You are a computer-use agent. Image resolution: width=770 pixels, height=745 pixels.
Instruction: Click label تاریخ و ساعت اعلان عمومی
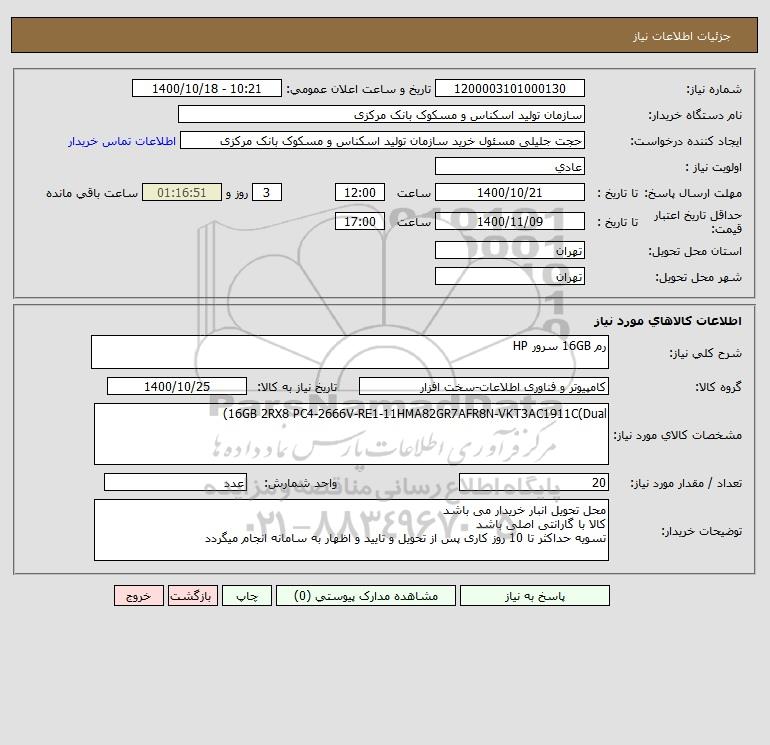pyautogui.click(x=358, y=89)
